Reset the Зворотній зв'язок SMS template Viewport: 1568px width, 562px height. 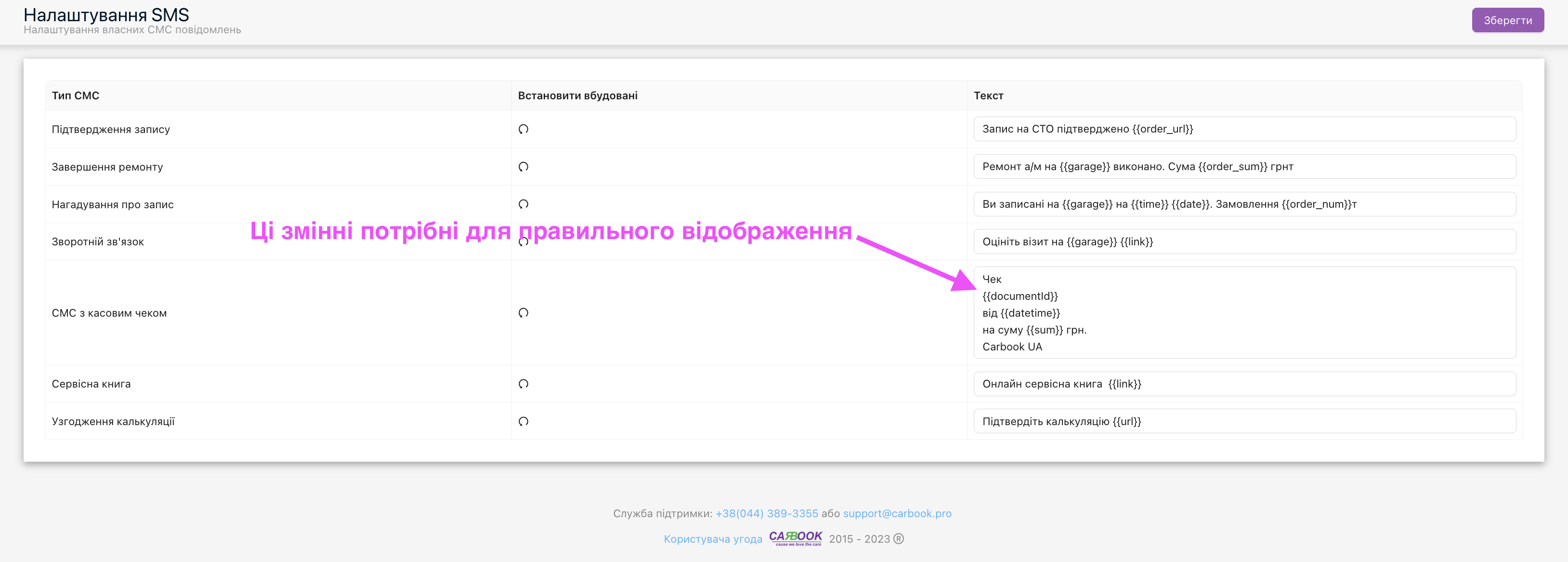click(523, 242)
